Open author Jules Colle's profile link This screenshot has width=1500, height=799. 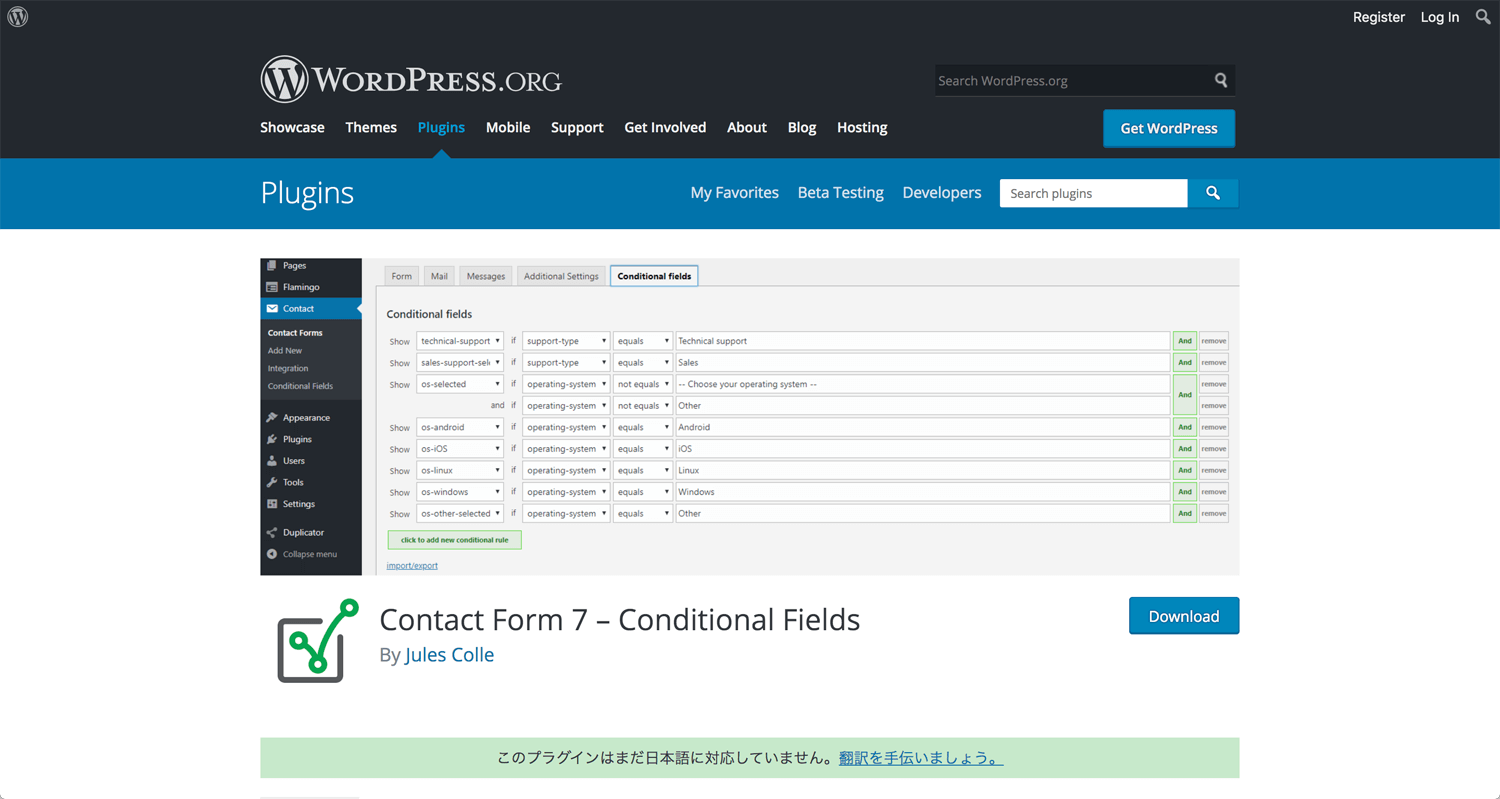[x=449, y=655]
